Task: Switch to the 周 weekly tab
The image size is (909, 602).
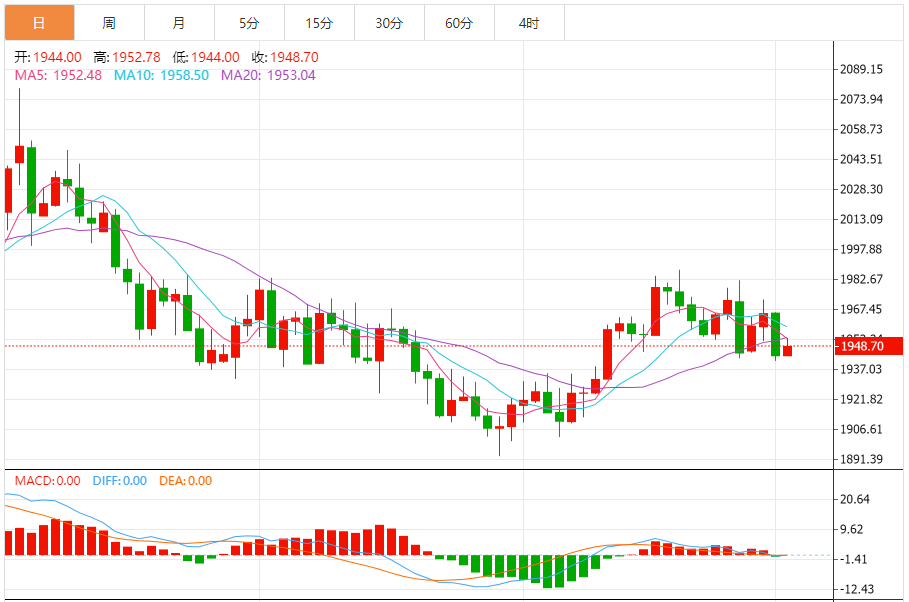Action: click(x=109, y=23)
